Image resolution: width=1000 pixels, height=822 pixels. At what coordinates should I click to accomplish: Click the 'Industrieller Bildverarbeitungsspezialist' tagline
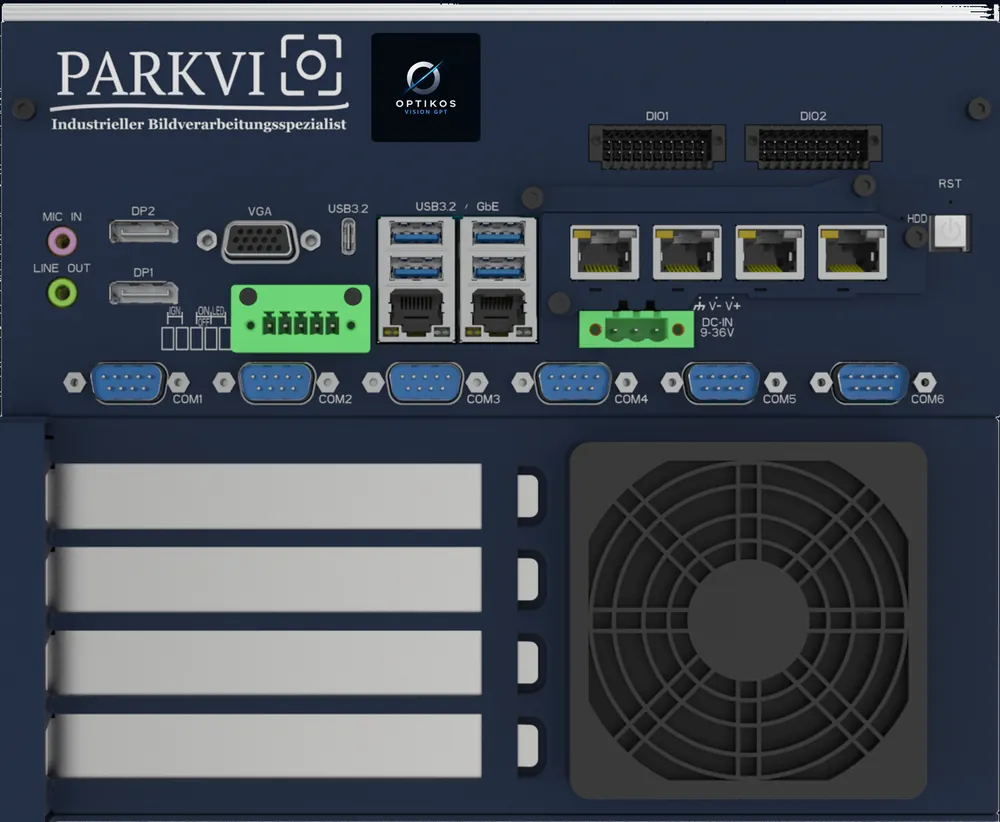[x=199, y=124]
